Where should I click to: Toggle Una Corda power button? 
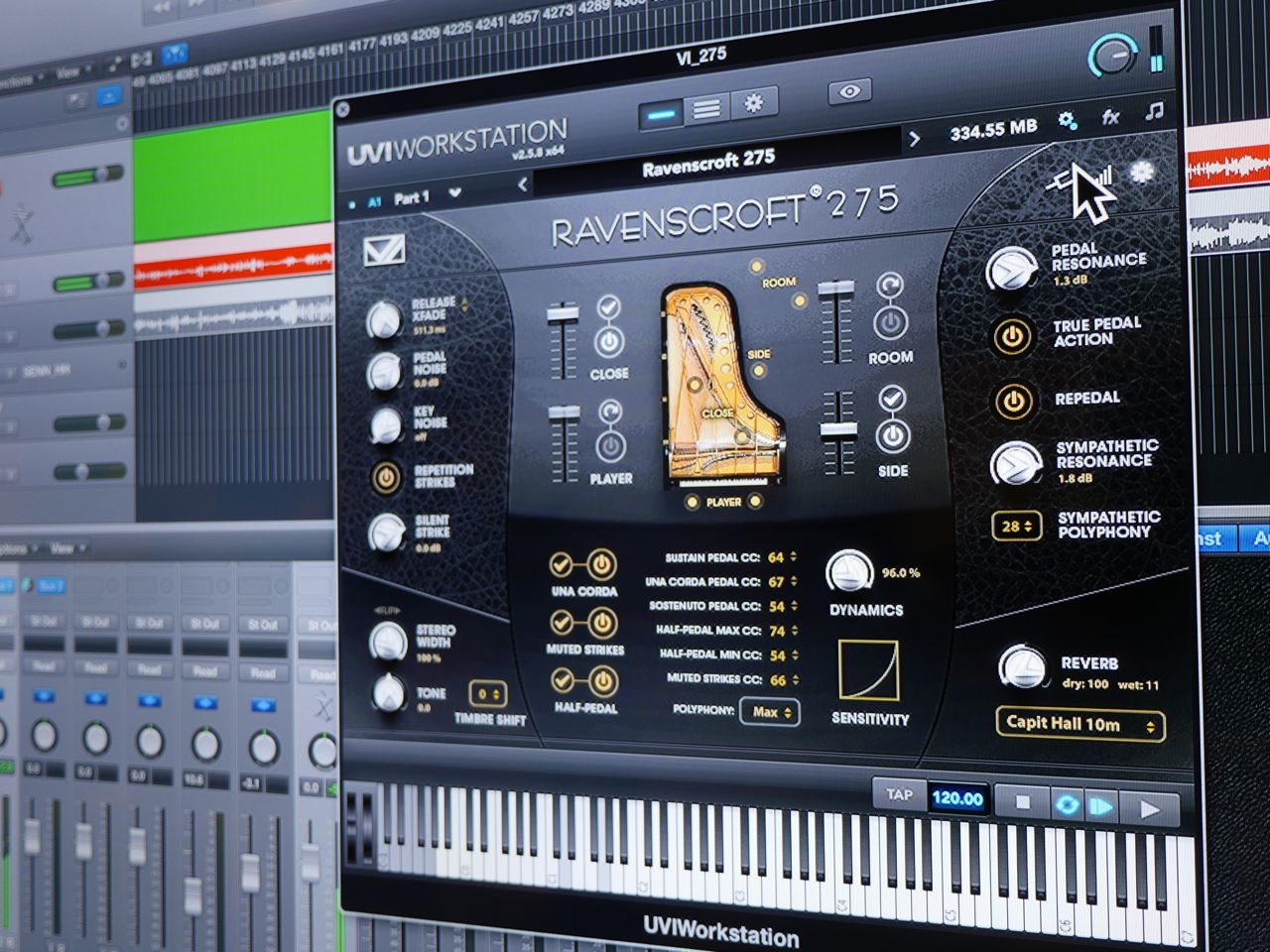(601, 564)
